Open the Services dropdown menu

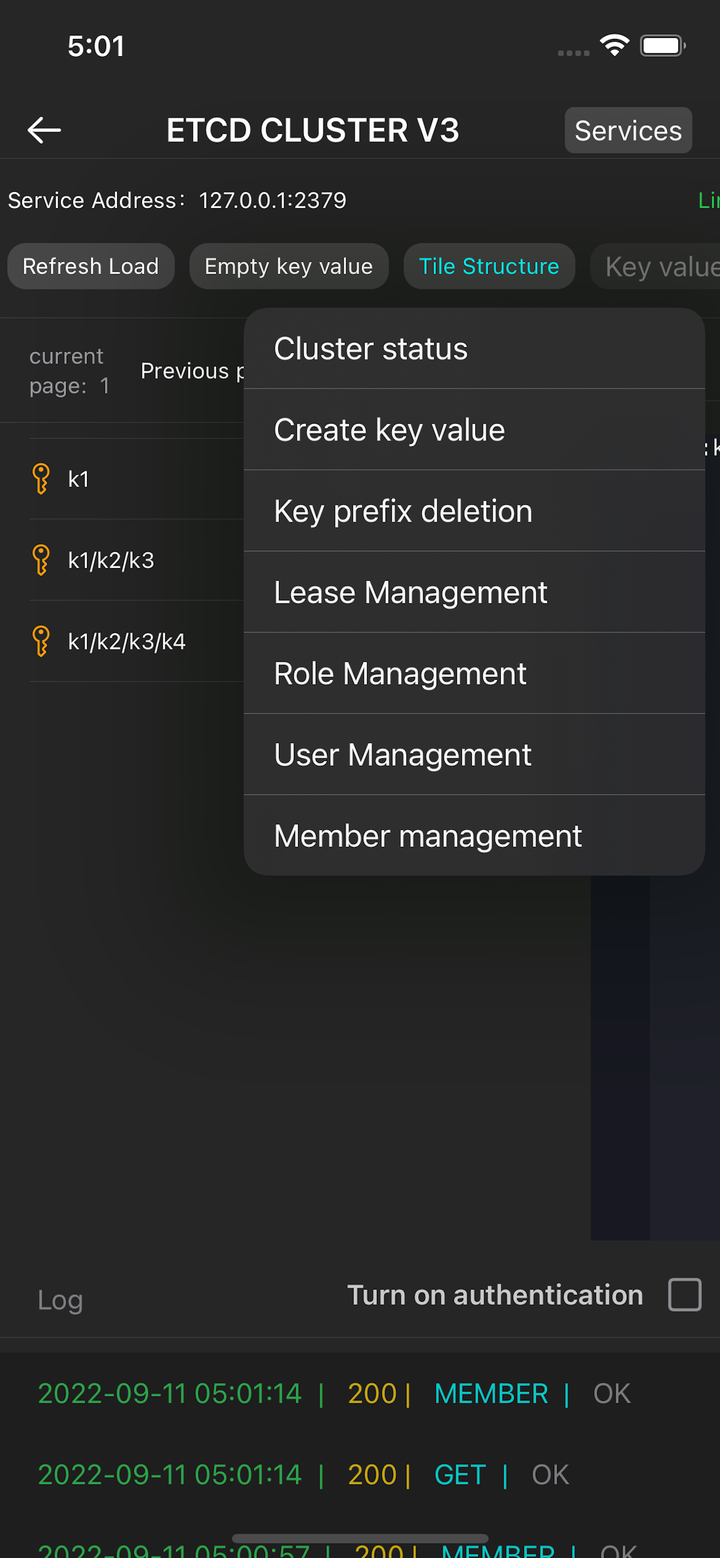point(628,131)
